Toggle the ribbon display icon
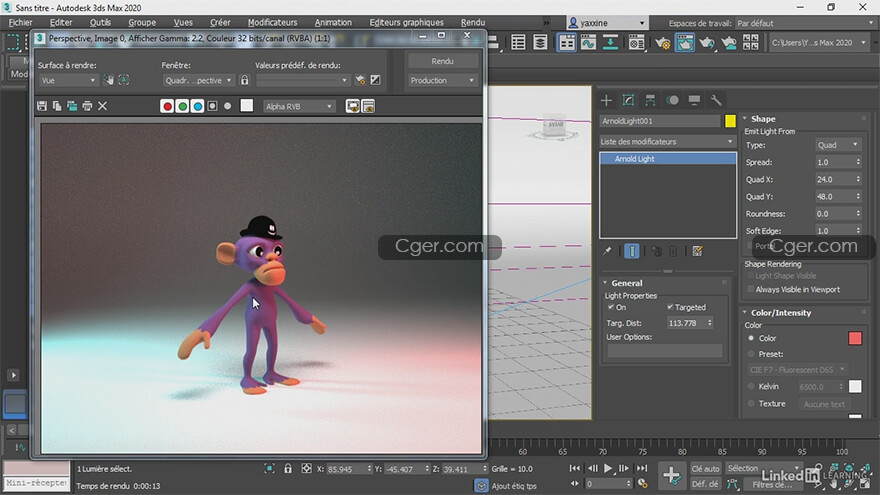 tap(567, 43)
